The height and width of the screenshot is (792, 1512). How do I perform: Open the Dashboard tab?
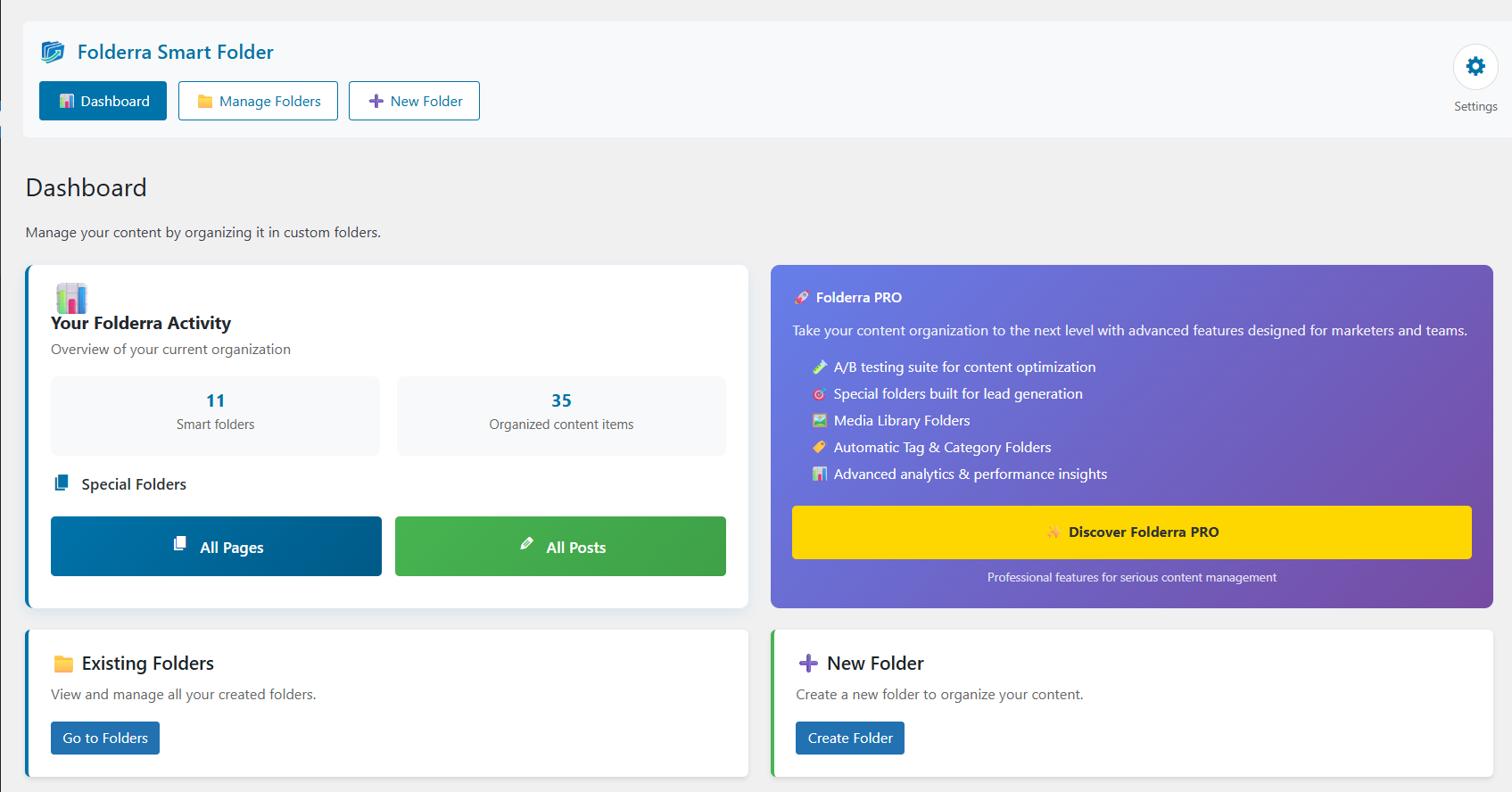tap(103, 101)
